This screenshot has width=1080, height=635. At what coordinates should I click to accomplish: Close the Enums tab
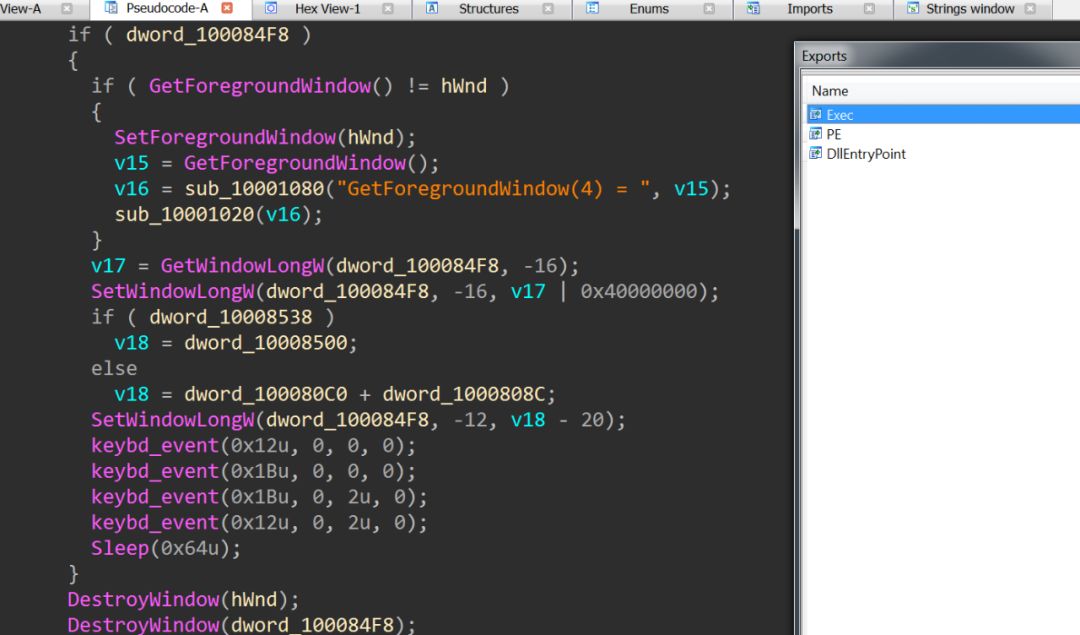[709, 9]
